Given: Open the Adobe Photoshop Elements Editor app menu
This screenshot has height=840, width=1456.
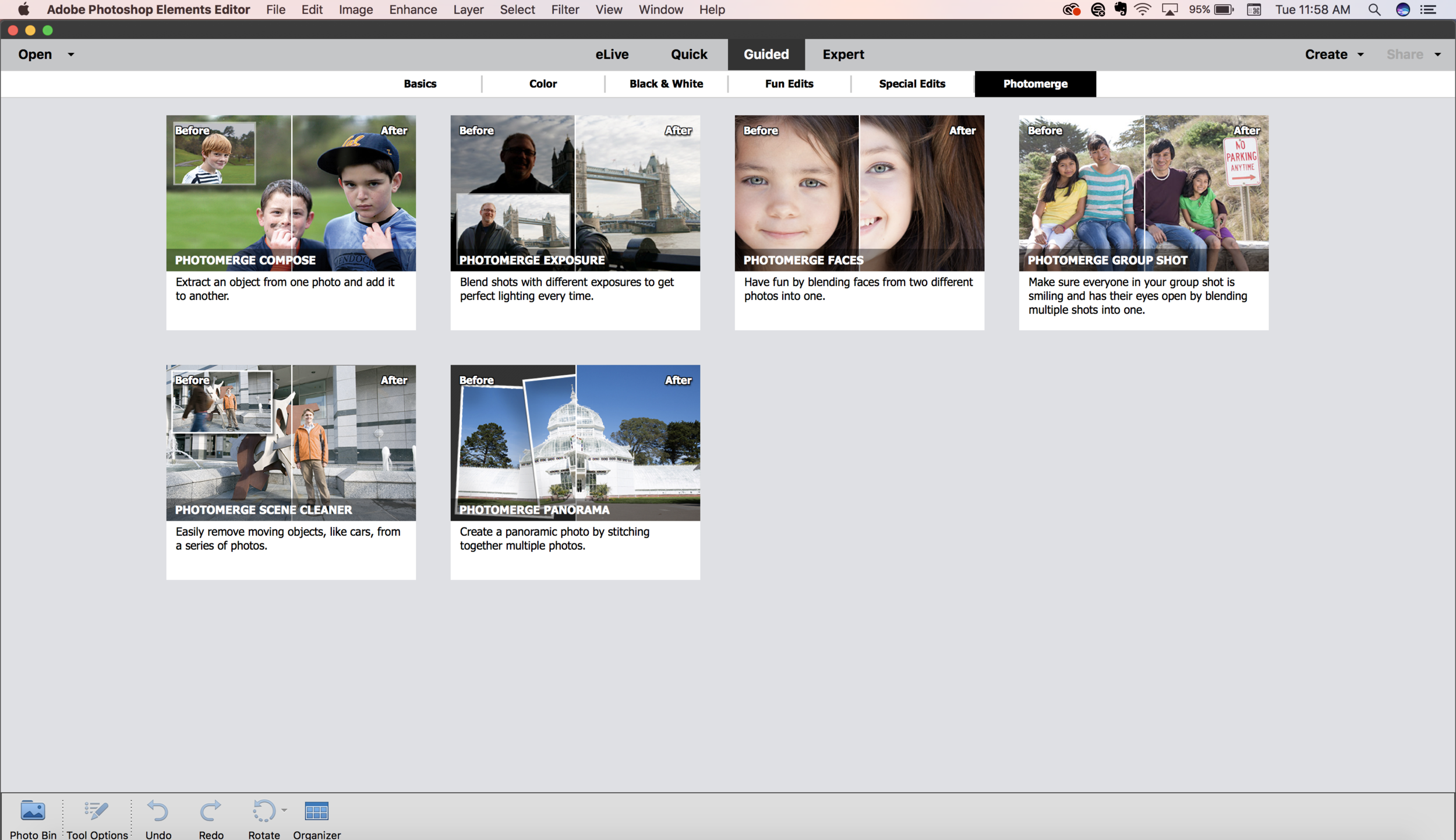Looking at the screenshot, I should pyautogui.click(x=148, y=10).
